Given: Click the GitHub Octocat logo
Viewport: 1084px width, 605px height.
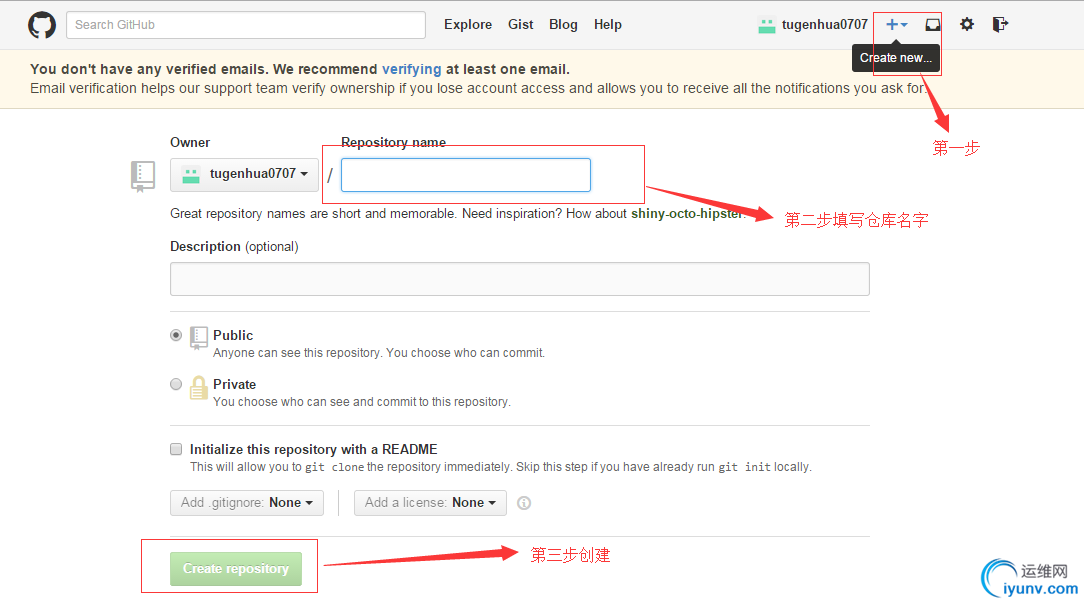Looking at the screenshot, I should 41,25.
